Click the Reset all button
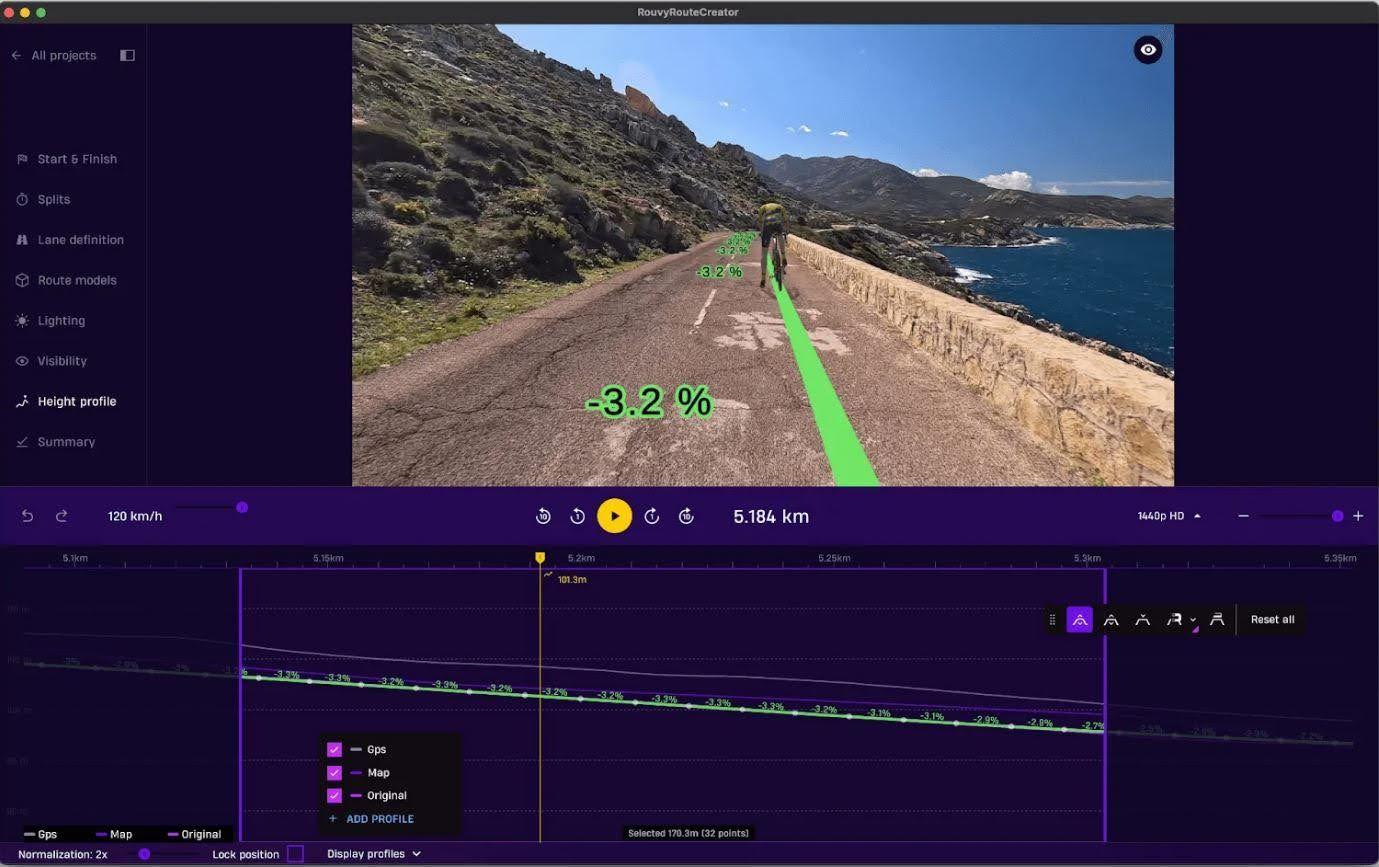Screen dimensions: 1379x867 point(1271,619)
